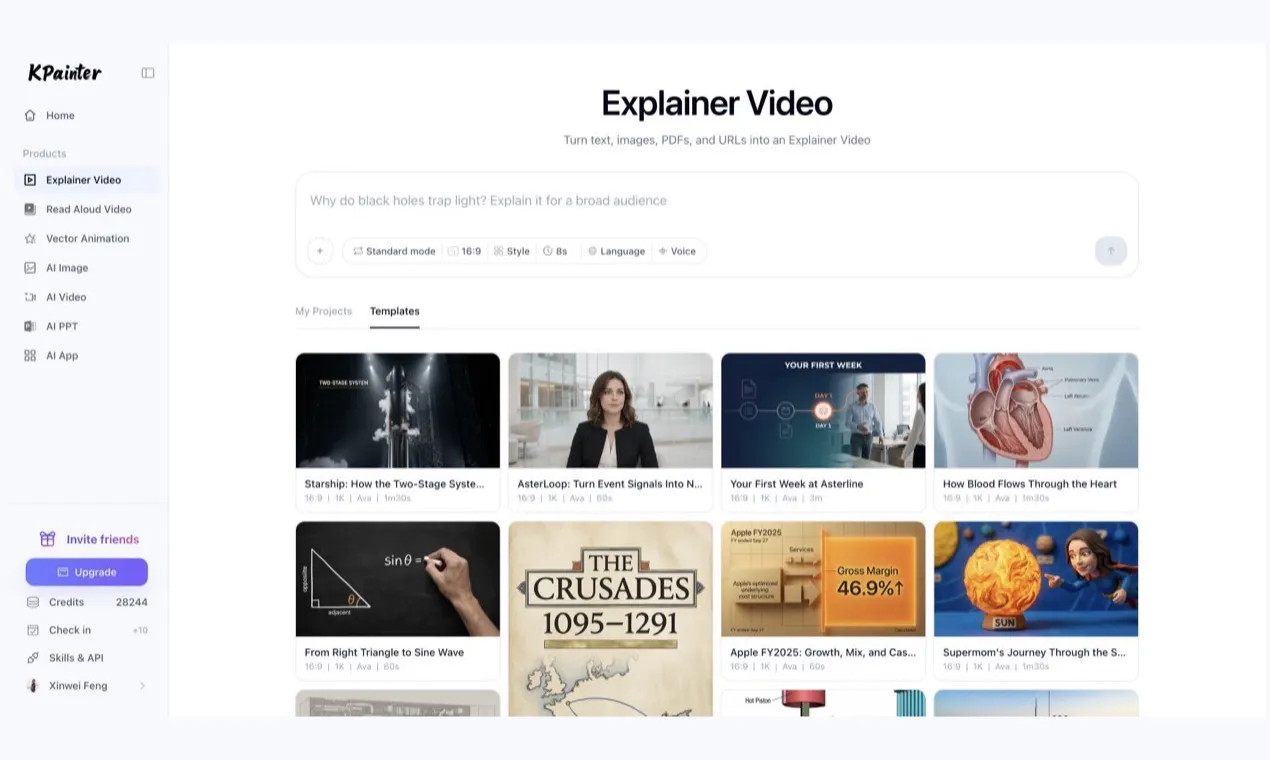Click the AI App grid icon

[30, 355]
